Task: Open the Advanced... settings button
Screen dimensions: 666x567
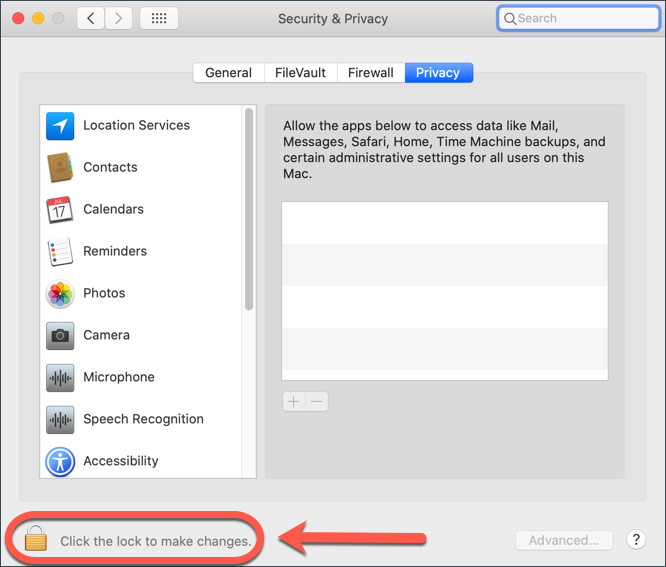Action: point(564,540)
